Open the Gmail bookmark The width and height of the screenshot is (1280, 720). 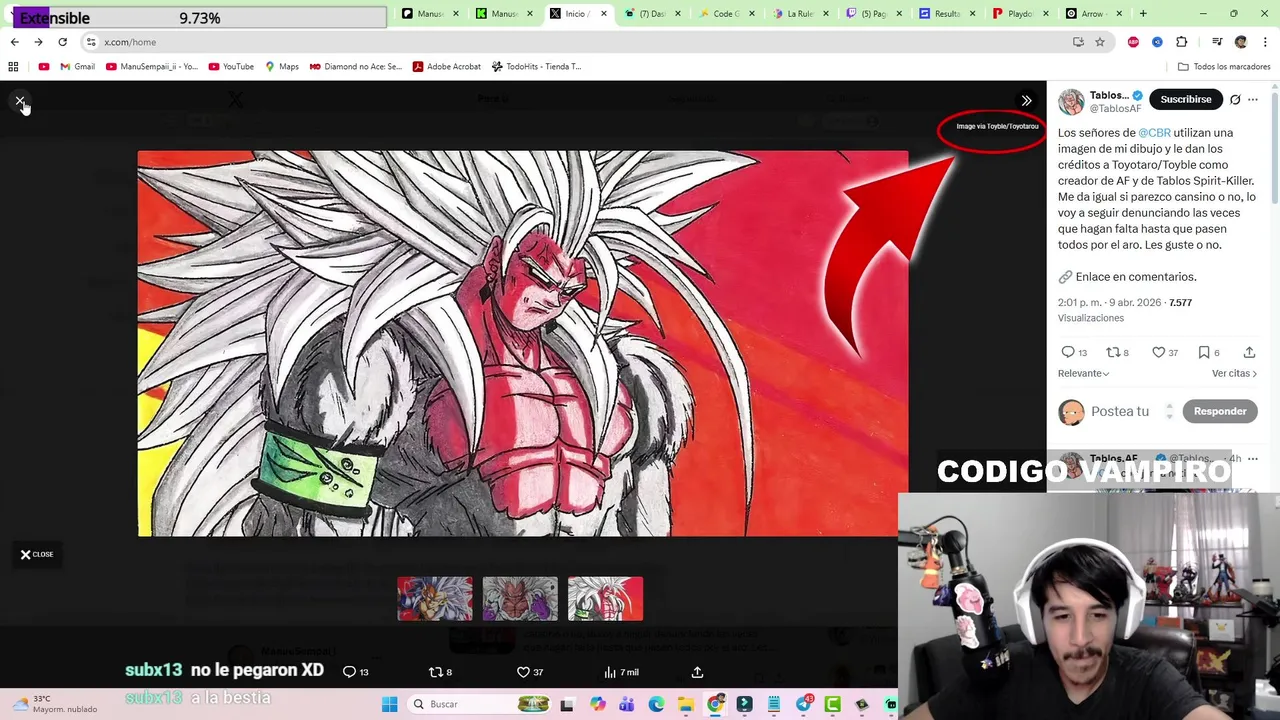tap(77, 67)
